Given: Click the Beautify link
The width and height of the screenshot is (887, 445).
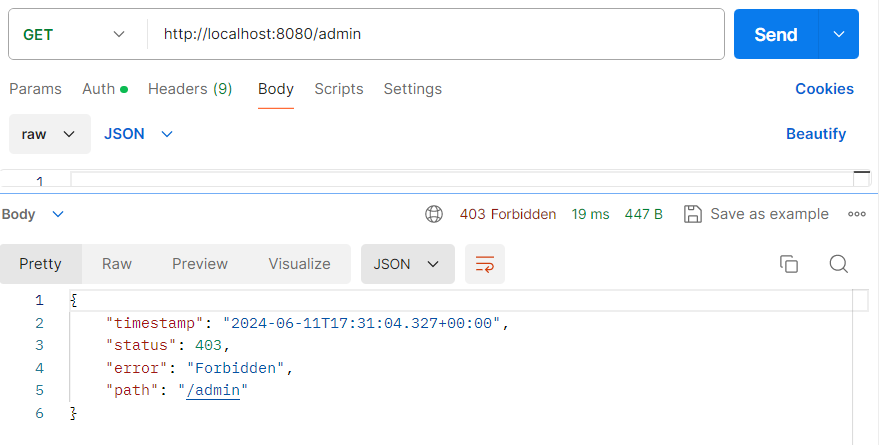Looking at the screenshot, I should coord(816,134).
